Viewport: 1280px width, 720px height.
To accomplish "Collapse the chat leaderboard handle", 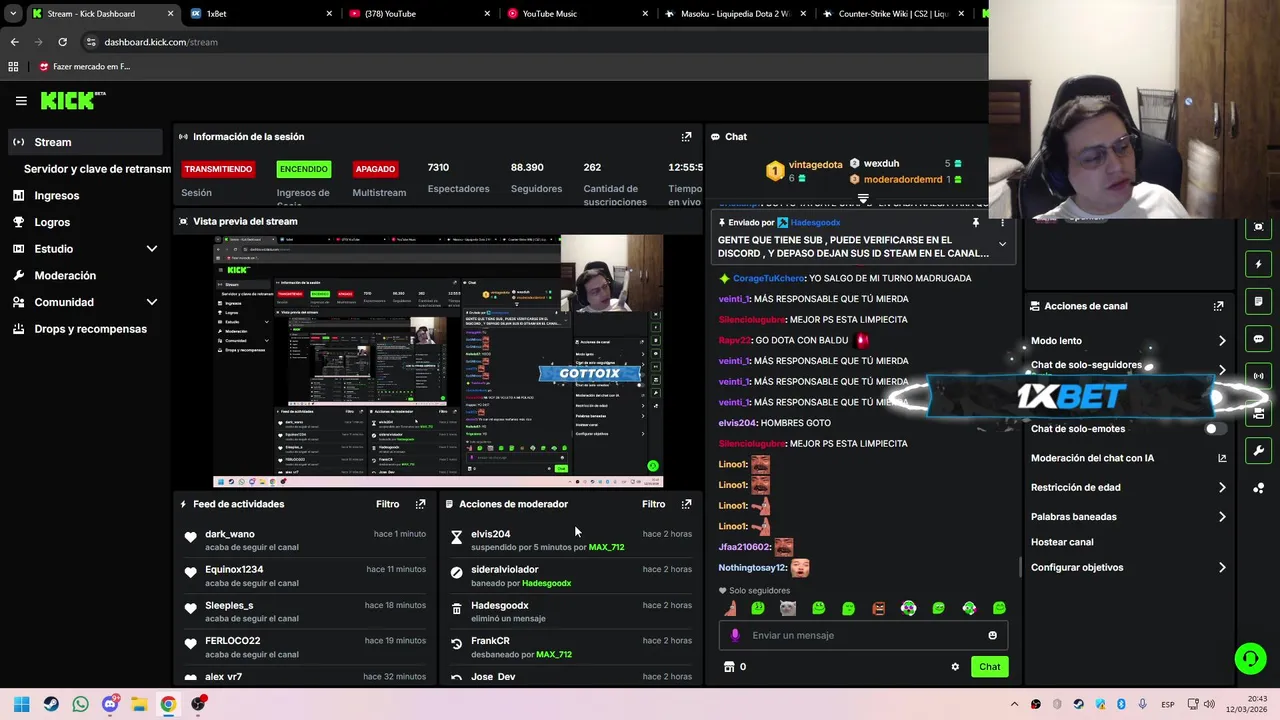I will tap(863, 199).
